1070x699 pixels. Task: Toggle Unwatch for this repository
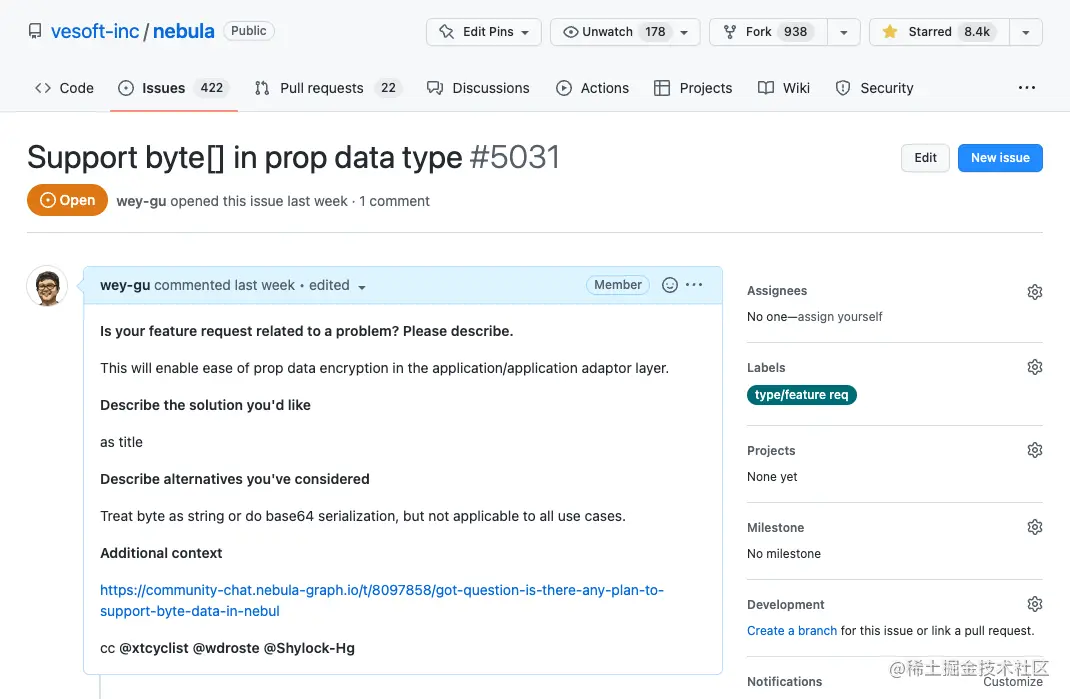(x=626, y=32)
